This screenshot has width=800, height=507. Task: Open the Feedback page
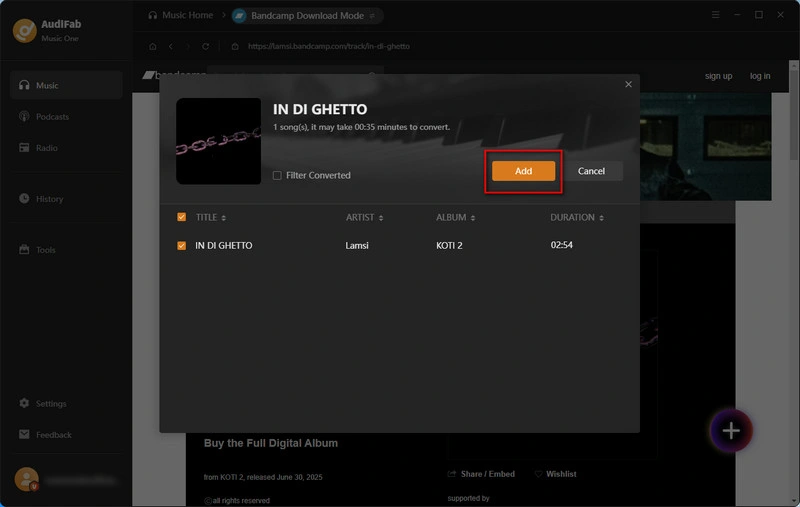tap(66, 435)
